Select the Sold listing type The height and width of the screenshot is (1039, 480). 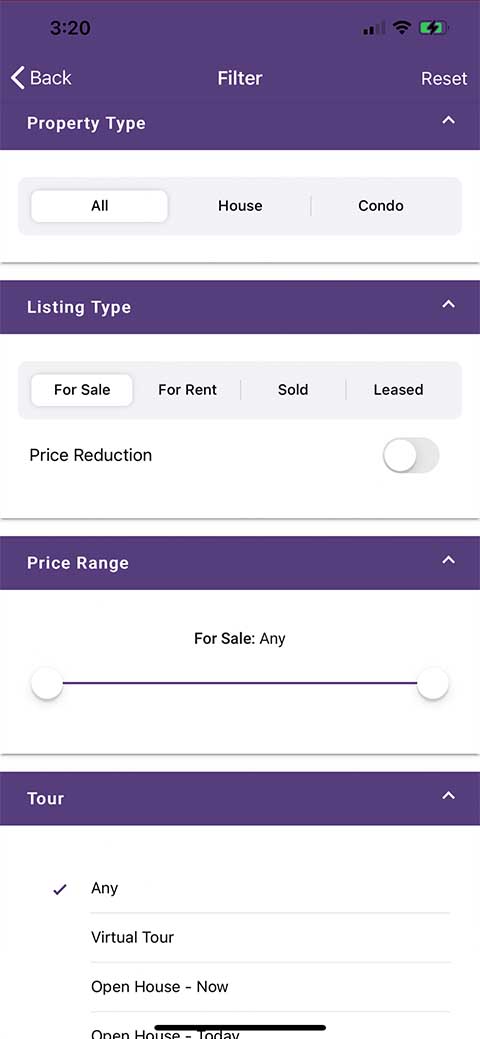click(293, 390)
